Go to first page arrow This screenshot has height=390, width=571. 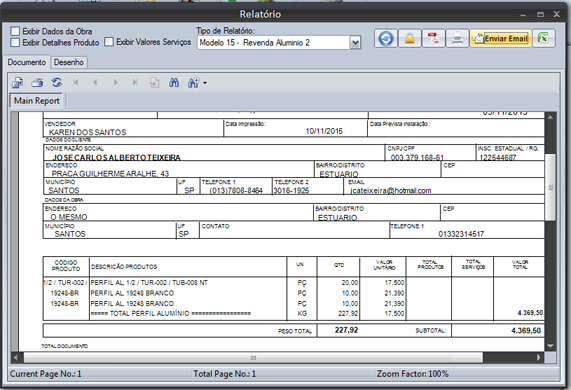click(76, 83)
